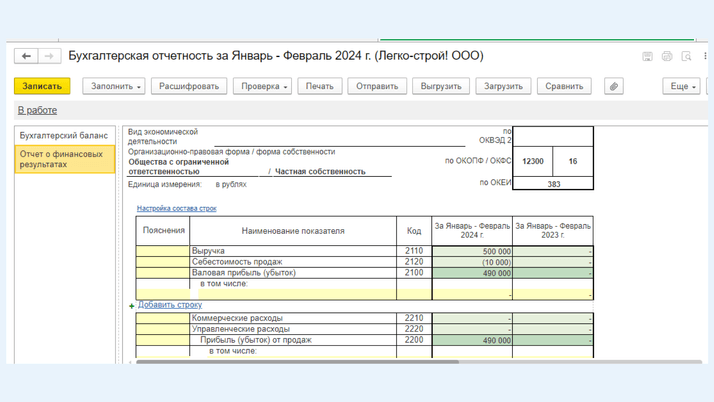
Task: Expand the Заполнить dropdown
Action: click(116, 86)
